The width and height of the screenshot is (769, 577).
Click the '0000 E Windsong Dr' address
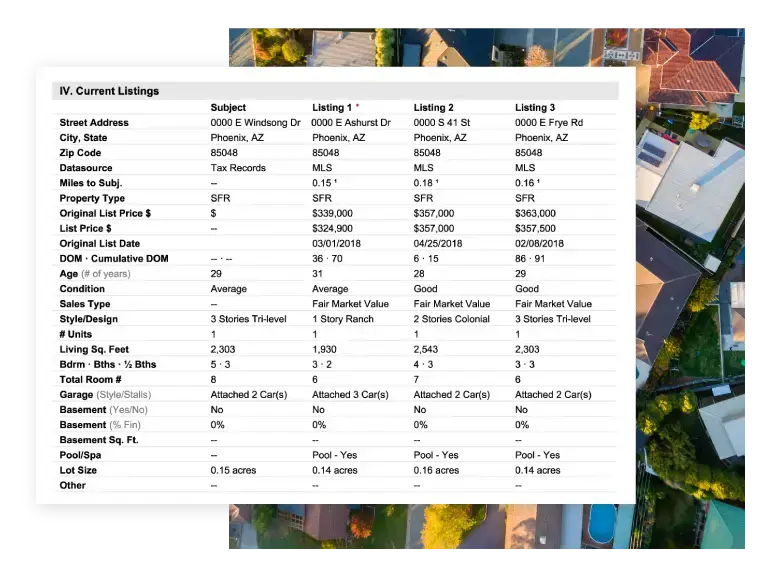pos(256,123)
